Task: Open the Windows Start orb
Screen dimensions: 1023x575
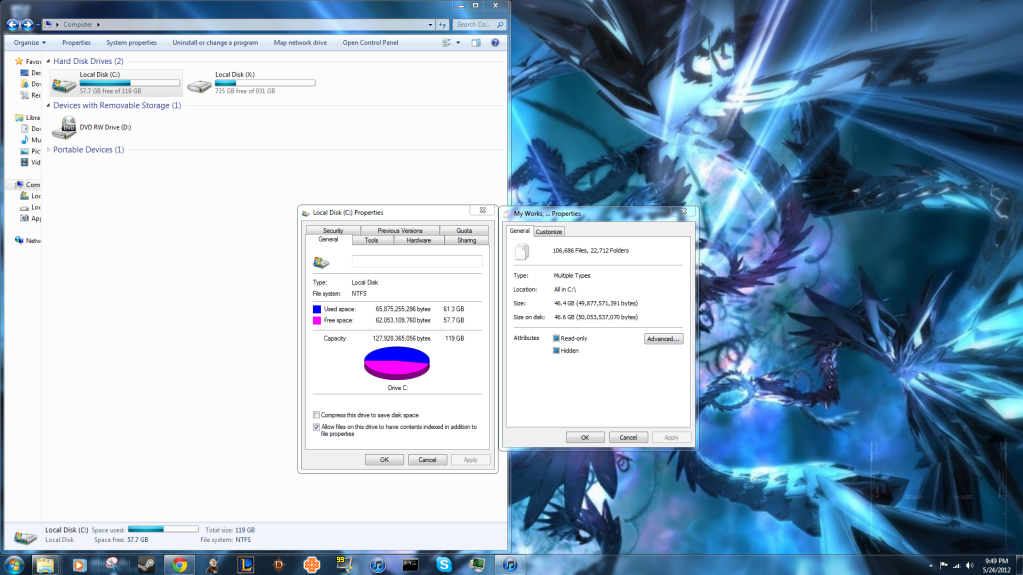Action: (x=14, y=565)
